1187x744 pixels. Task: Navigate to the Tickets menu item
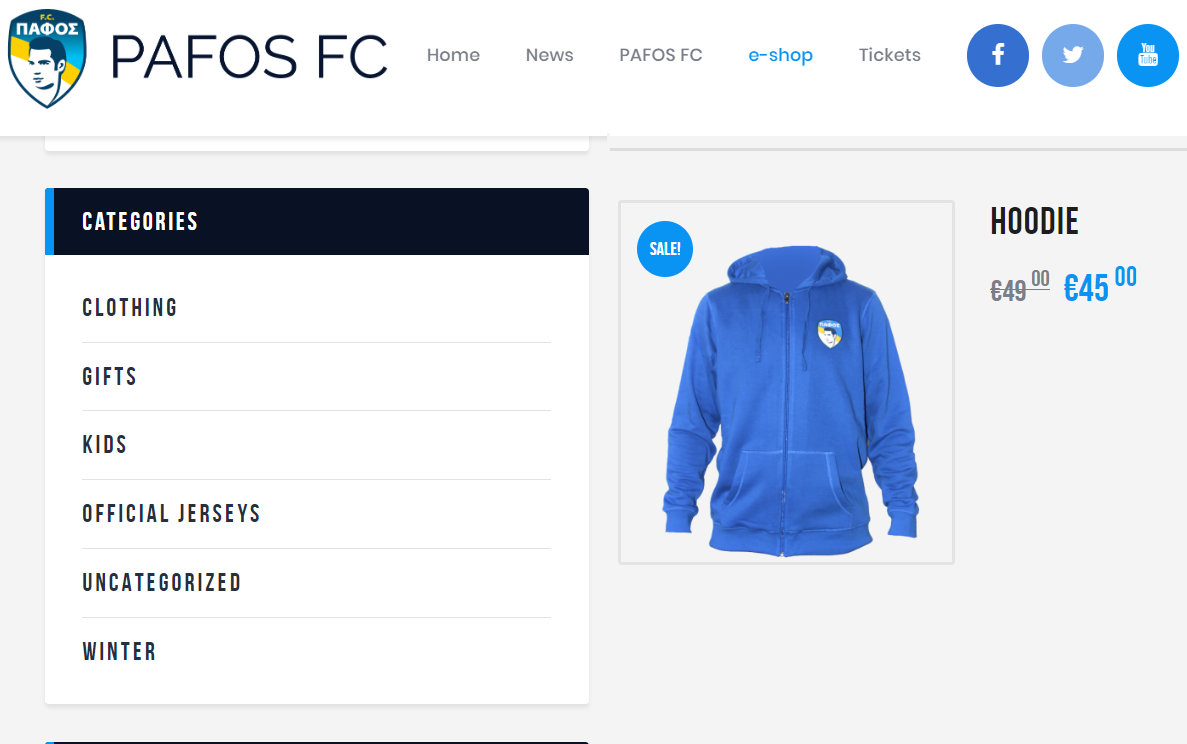pyautogui.click(x=889, y=55)
